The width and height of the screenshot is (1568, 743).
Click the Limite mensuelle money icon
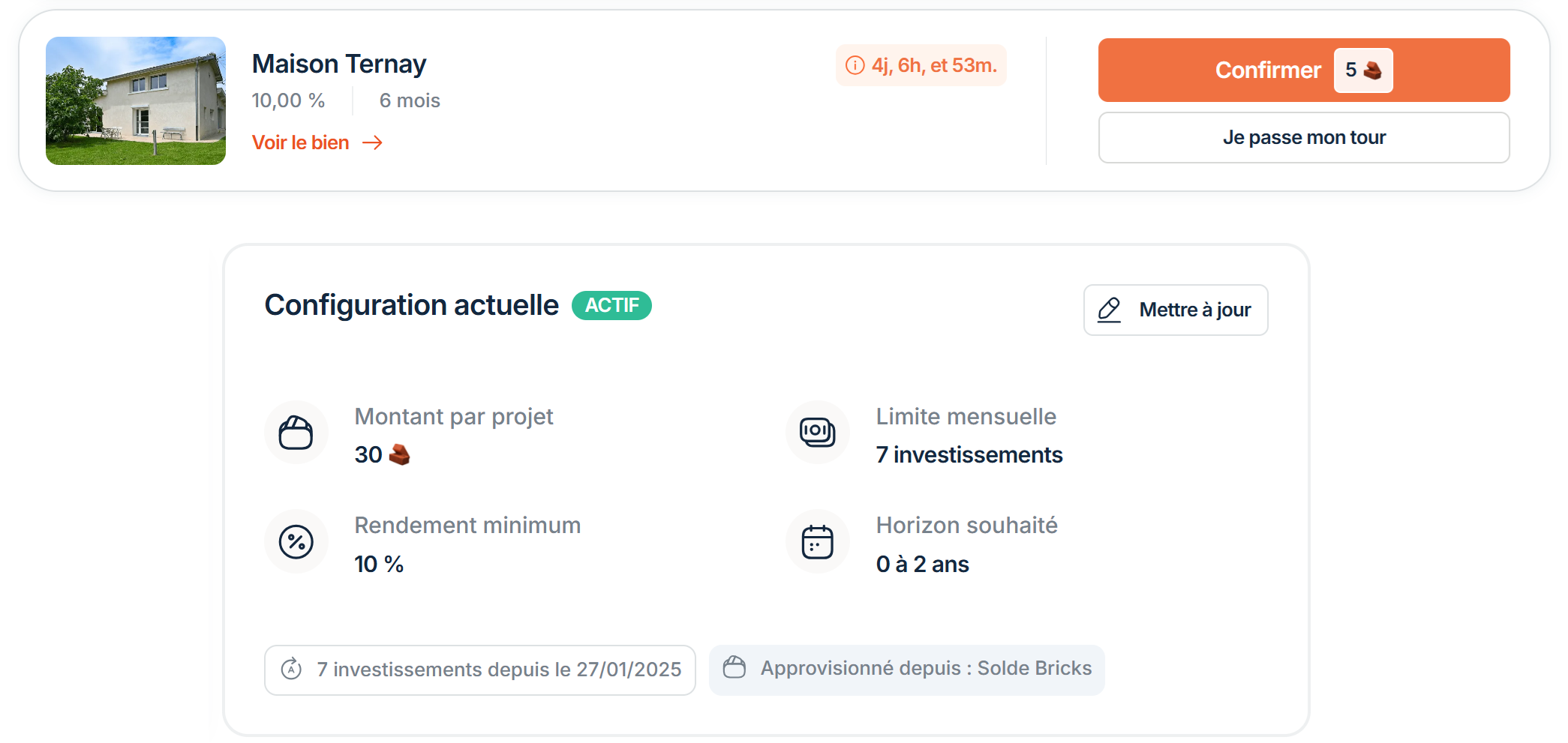[x=817, y=433]
